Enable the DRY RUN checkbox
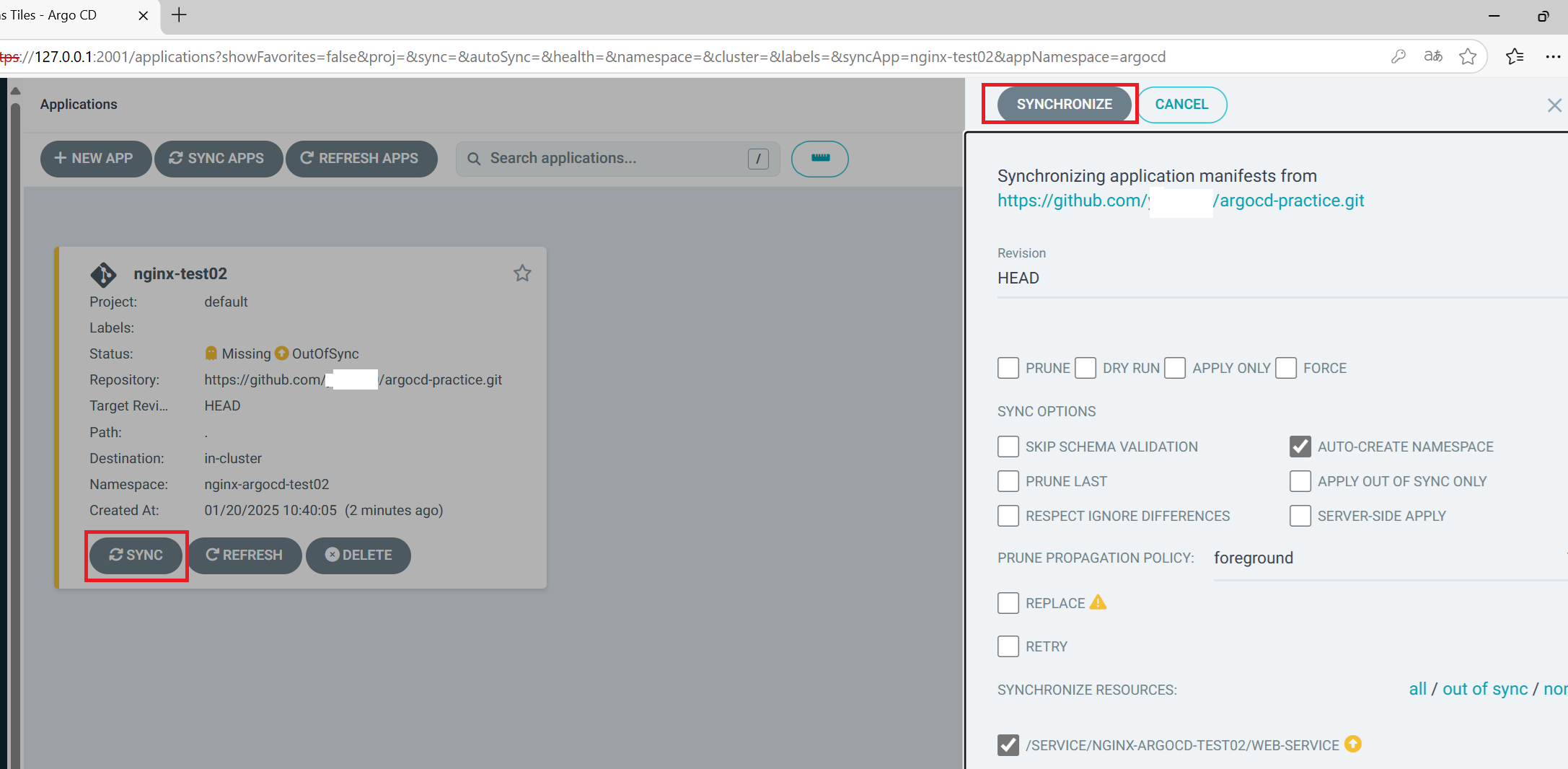Viewport: 1568px width, 769px height. point(1085,368)
